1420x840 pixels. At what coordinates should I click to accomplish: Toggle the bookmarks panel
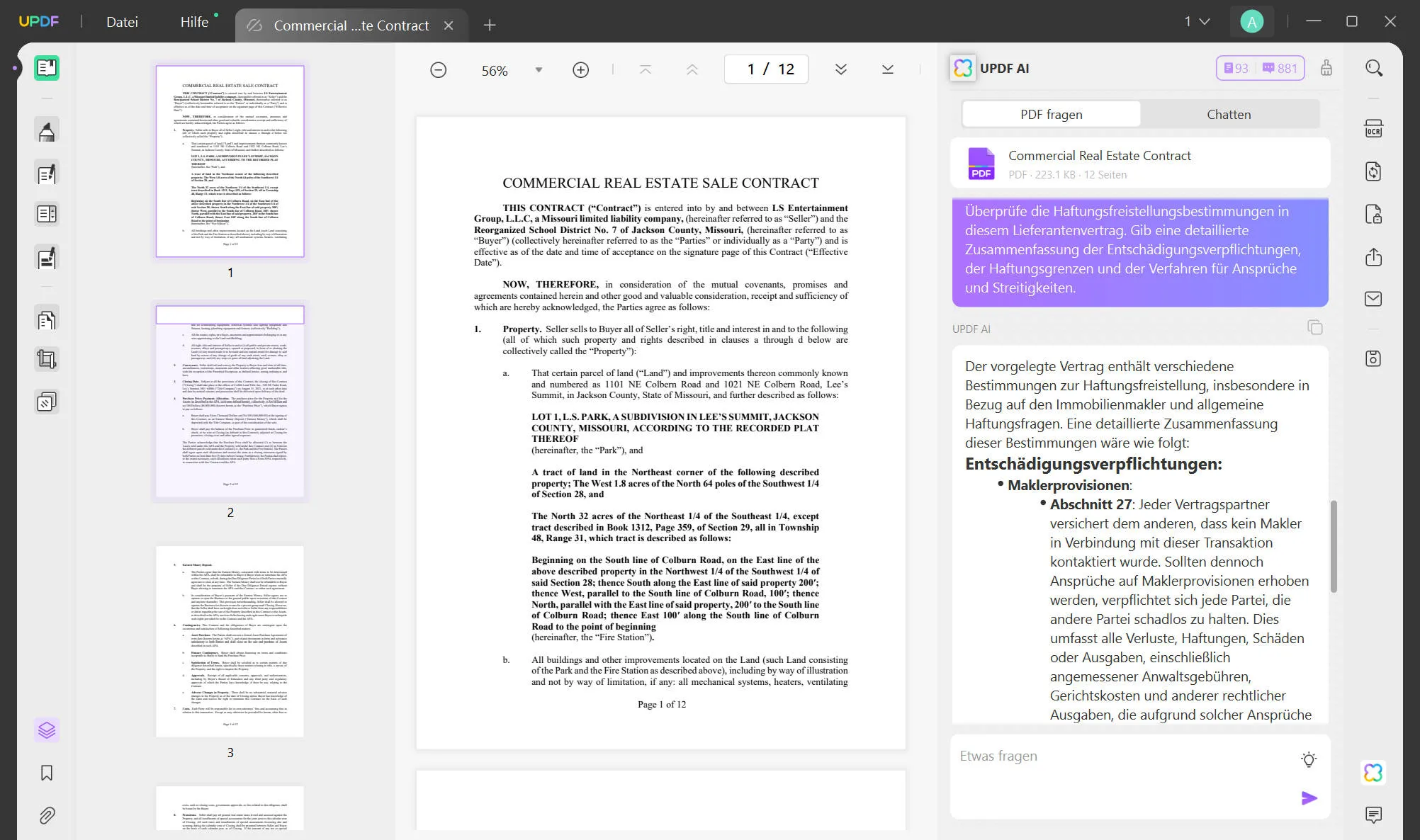[x=47, y=773]
